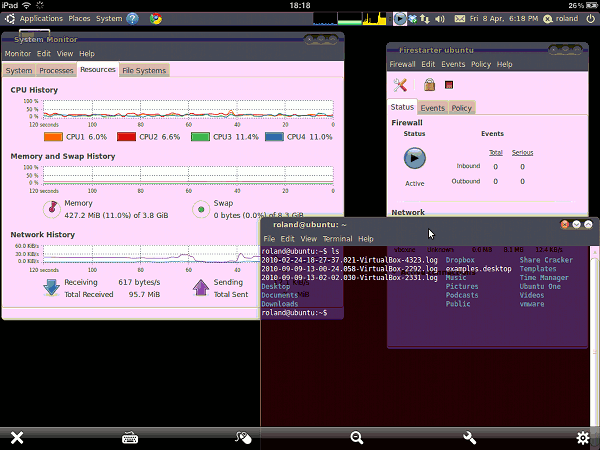Open the Terminal menu in terminal window
The height and width of the screenshot is (450, 600).
pyautogui.click(x=337, y=239)
